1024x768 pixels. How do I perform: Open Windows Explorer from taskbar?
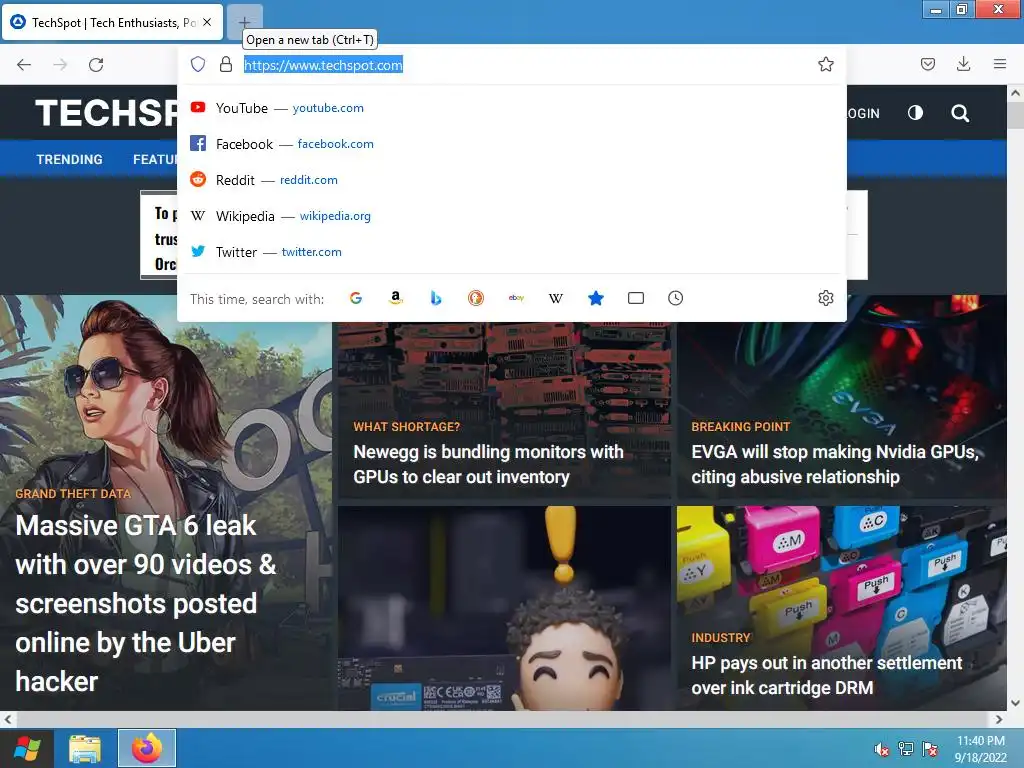point(85,748)
